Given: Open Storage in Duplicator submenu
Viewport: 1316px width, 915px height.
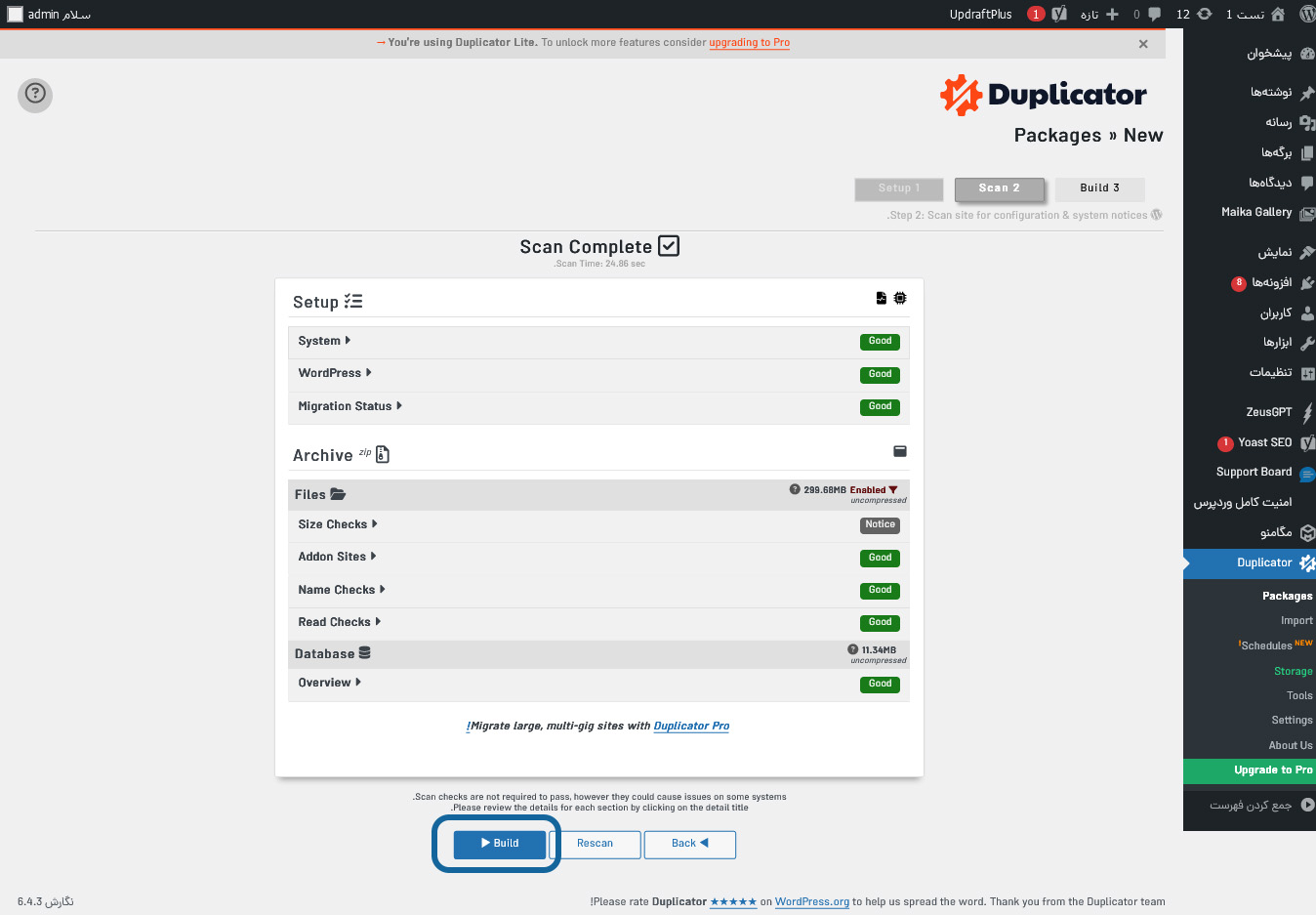Looking at the screenshot, I should click(x=1293, y=672).
